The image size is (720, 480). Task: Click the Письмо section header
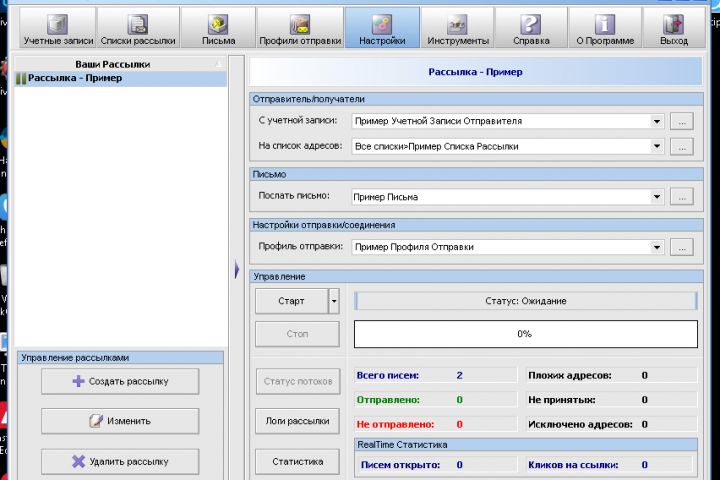[476, 175]
